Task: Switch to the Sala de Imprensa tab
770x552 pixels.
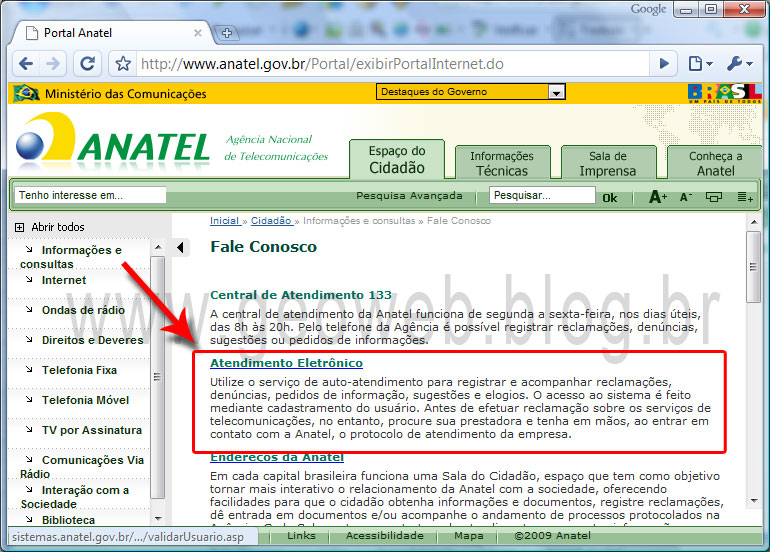Action: coord(608,163)
